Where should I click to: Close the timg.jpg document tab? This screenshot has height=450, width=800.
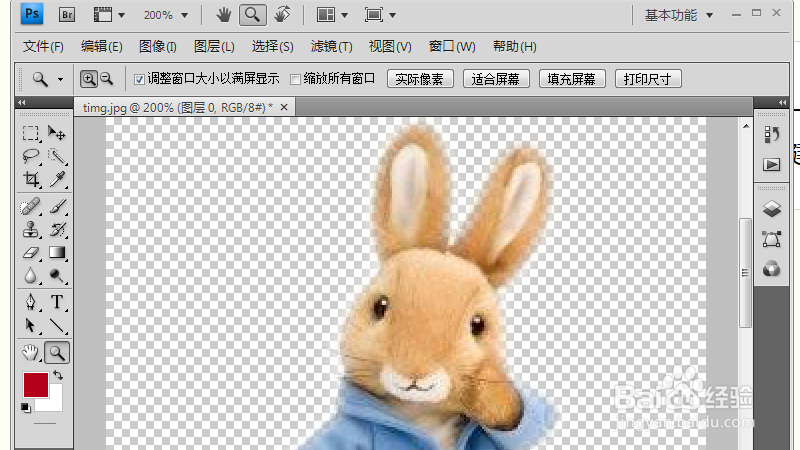(x=284, y=108)
